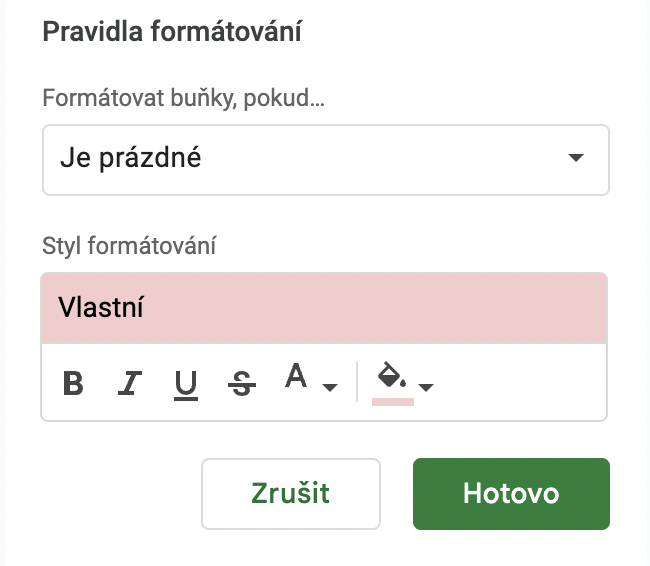
Task: Apply italic style using the I icon
Action: (x=130, y=383)
